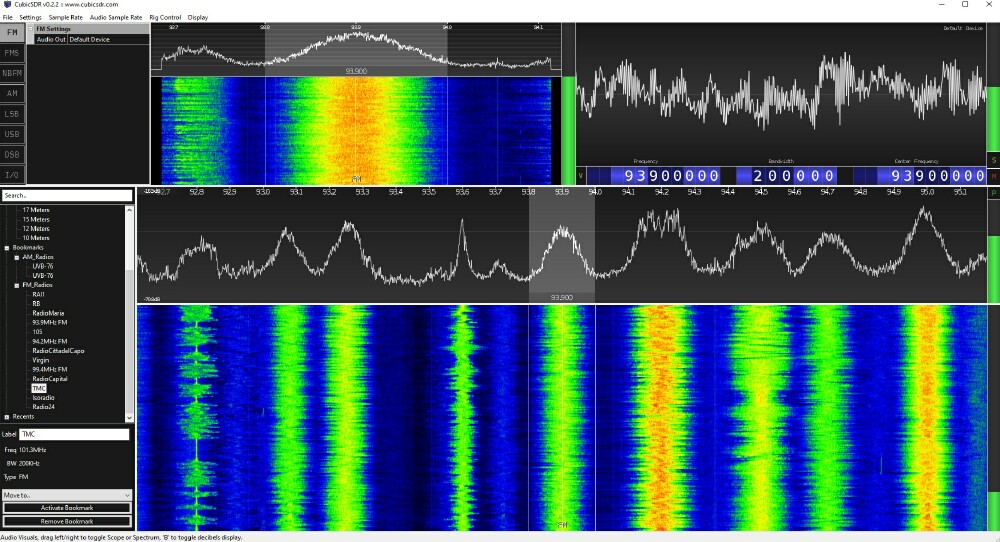Click the bookmark tree scroll-up arrow
The width and height of the screenshot is (1000, 542).
tap(129, 210)
